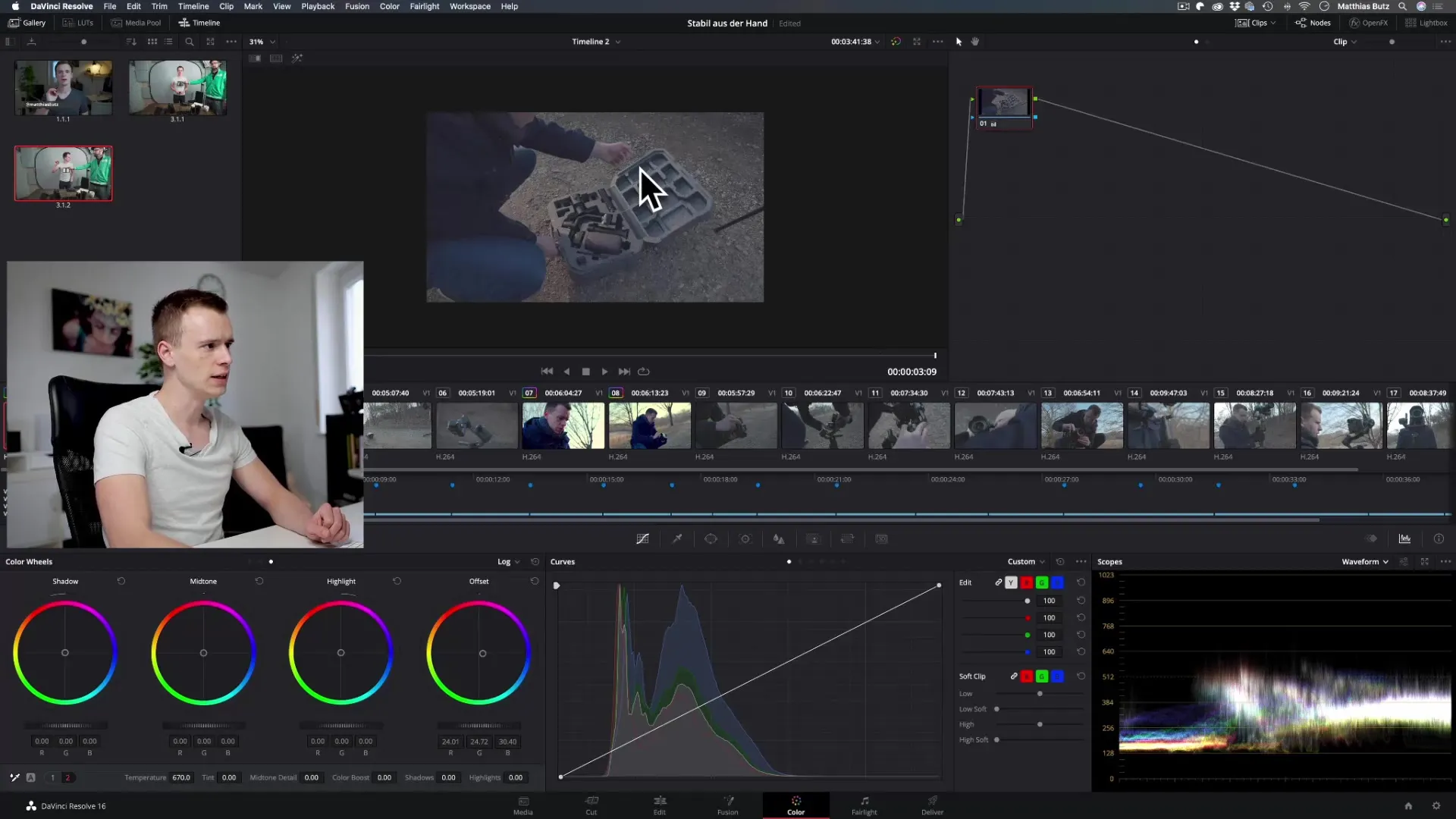Image resolution: width=1456 pixels, height=819 pixels.
Task: Open the Custom curves type dropdown
Action: pyautogui.click(x=1026, y=562)
